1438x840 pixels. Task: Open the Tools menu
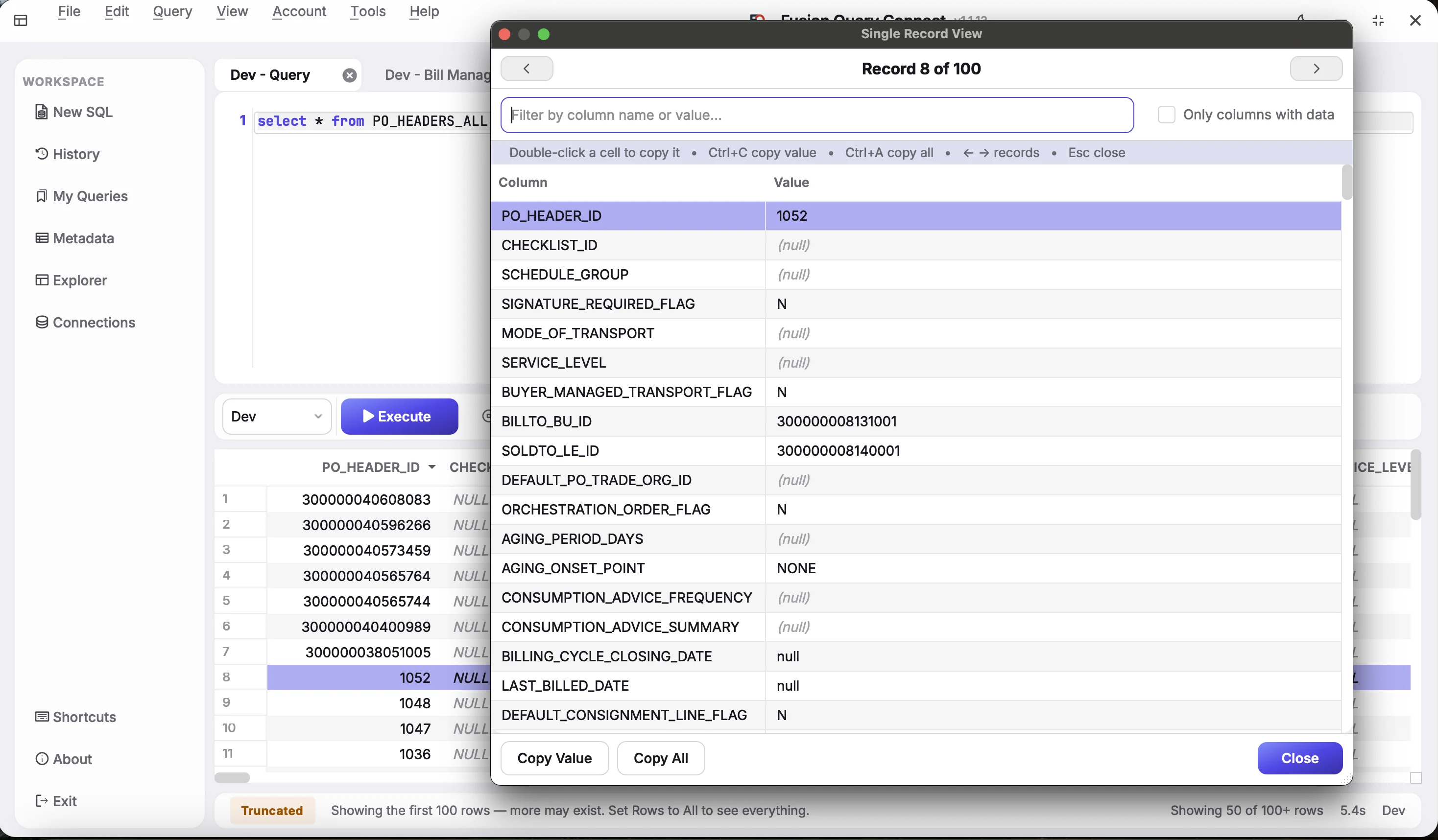(367, 11)
